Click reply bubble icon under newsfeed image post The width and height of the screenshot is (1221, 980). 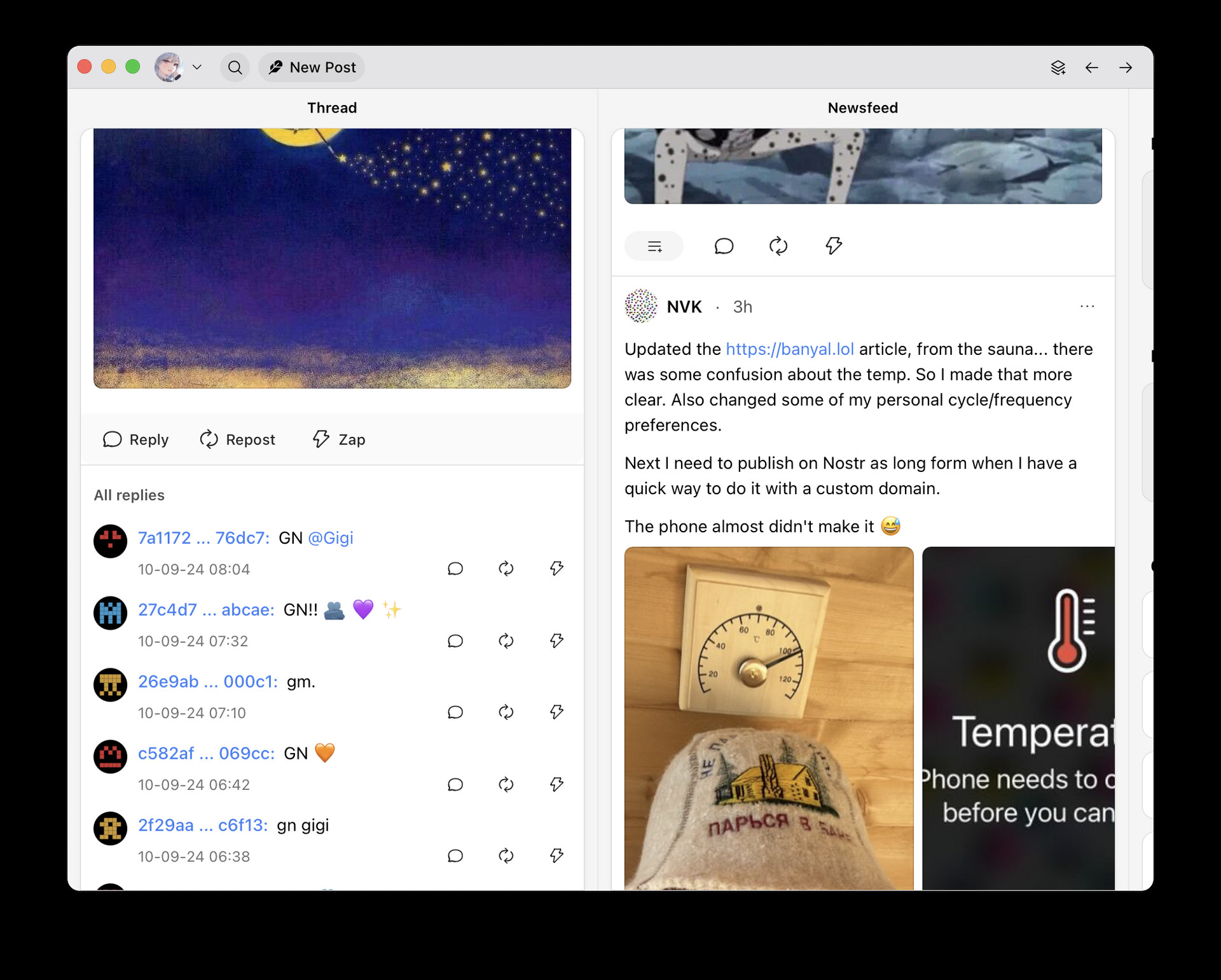coord(724,245)
